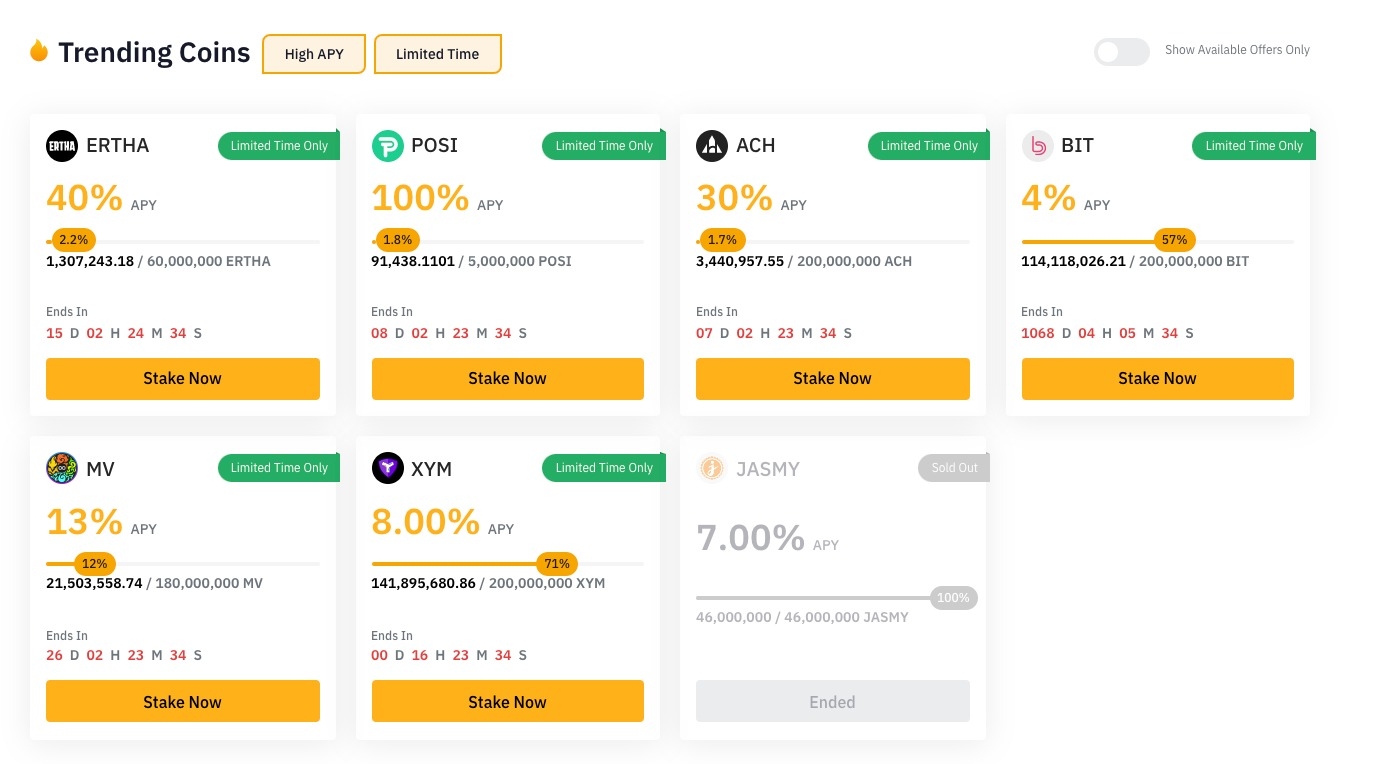The image size is (1380, 764).
Task: Click the MV countdown showing 26 D
Action: (x=124, y=655)
